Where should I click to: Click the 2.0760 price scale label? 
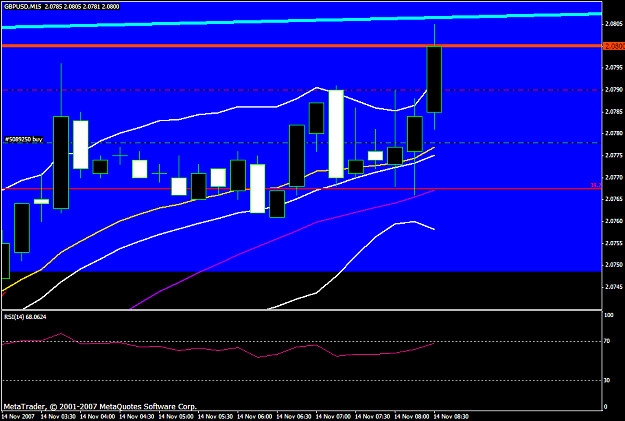[614, 221]
